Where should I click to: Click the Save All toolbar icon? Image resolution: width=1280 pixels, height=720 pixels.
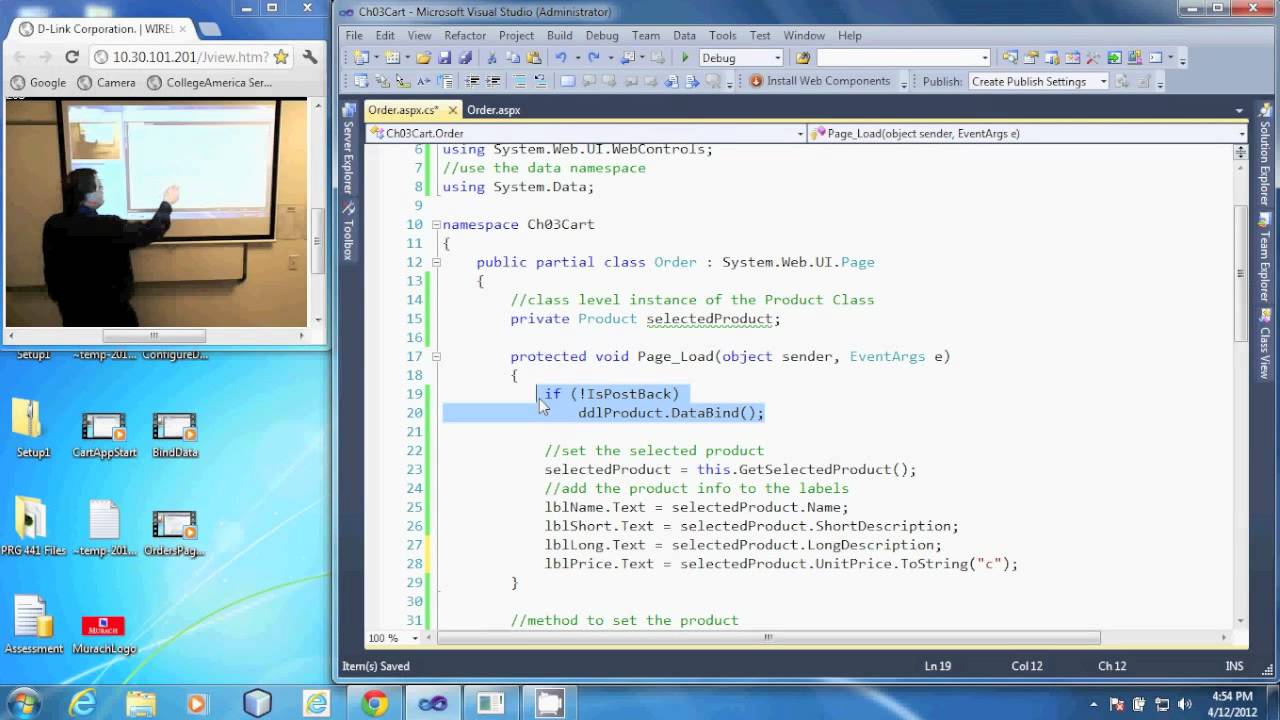tap(465, 58)
